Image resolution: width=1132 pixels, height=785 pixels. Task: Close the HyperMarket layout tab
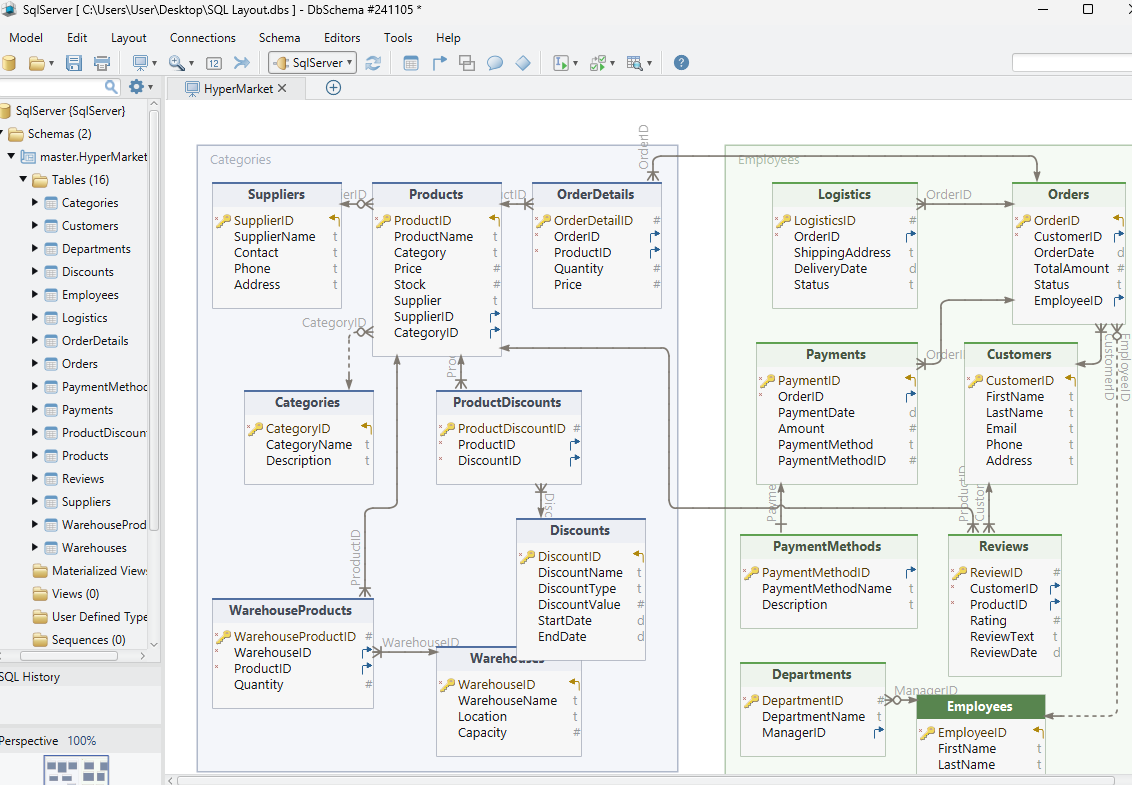[282, 88]
